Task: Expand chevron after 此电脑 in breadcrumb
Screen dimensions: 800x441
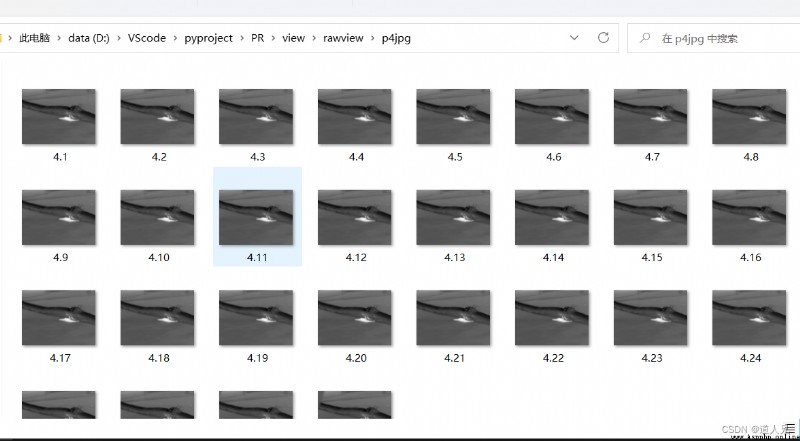Action: 59,38
